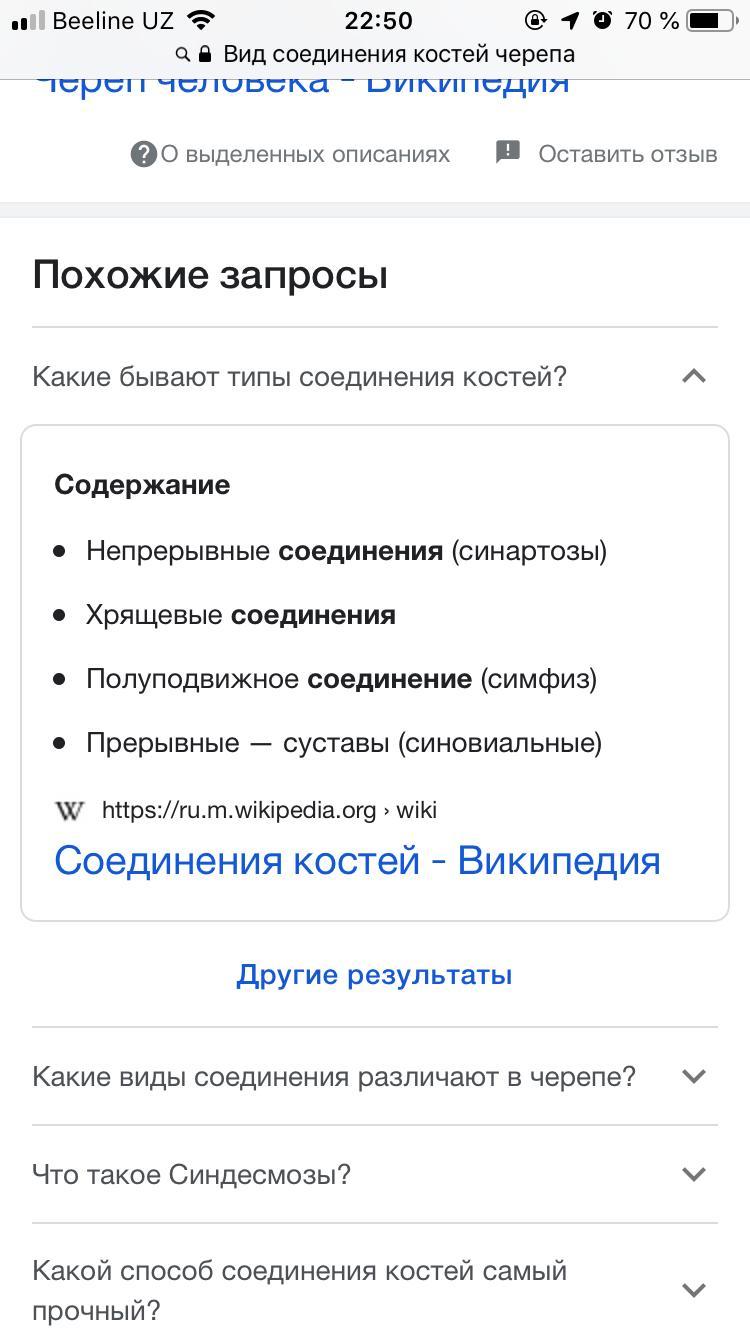Tap the ru.m.wikipedia.org URL breadcrumb
750x1334 pixels.
[269, 810]
